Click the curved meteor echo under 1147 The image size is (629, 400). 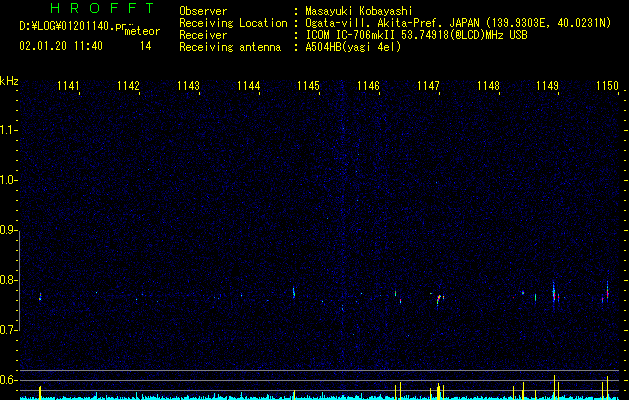pyautogui.click(x=438, y=300)
